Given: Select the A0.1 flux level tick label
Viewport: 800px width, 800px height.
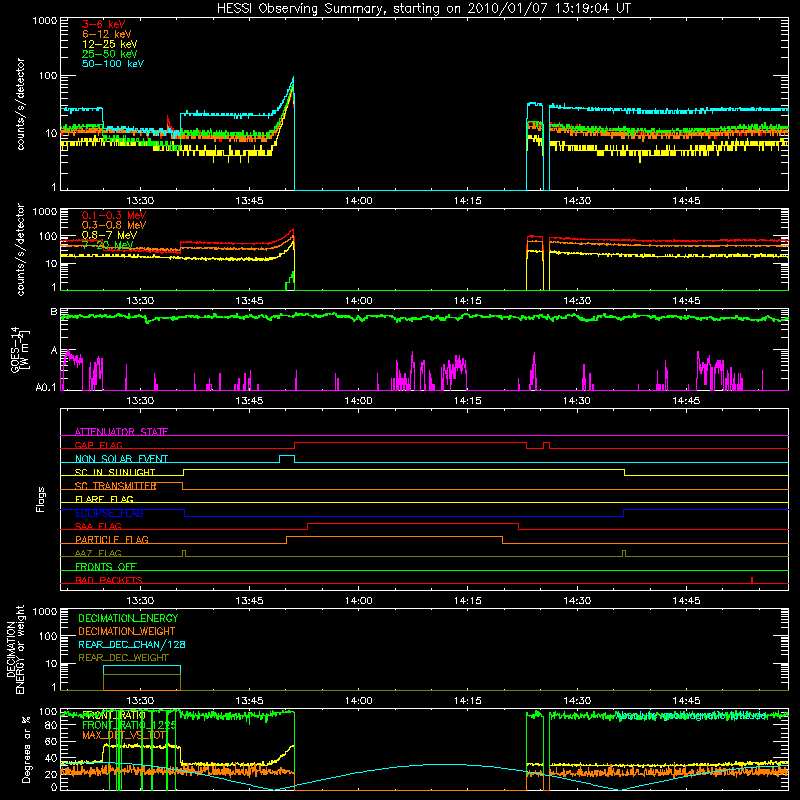Looking at the screenshot, I should point(45,387).
